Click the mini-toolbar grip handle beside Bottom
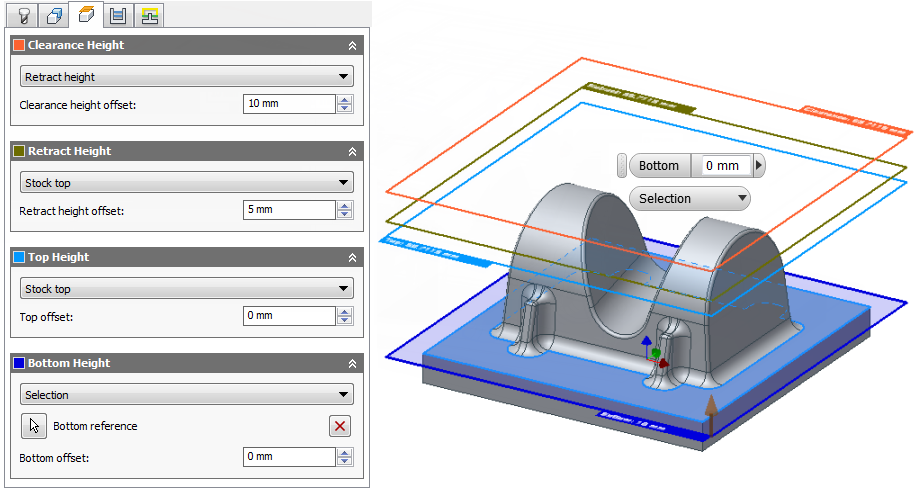914x488 pixels. click(622, 166)
